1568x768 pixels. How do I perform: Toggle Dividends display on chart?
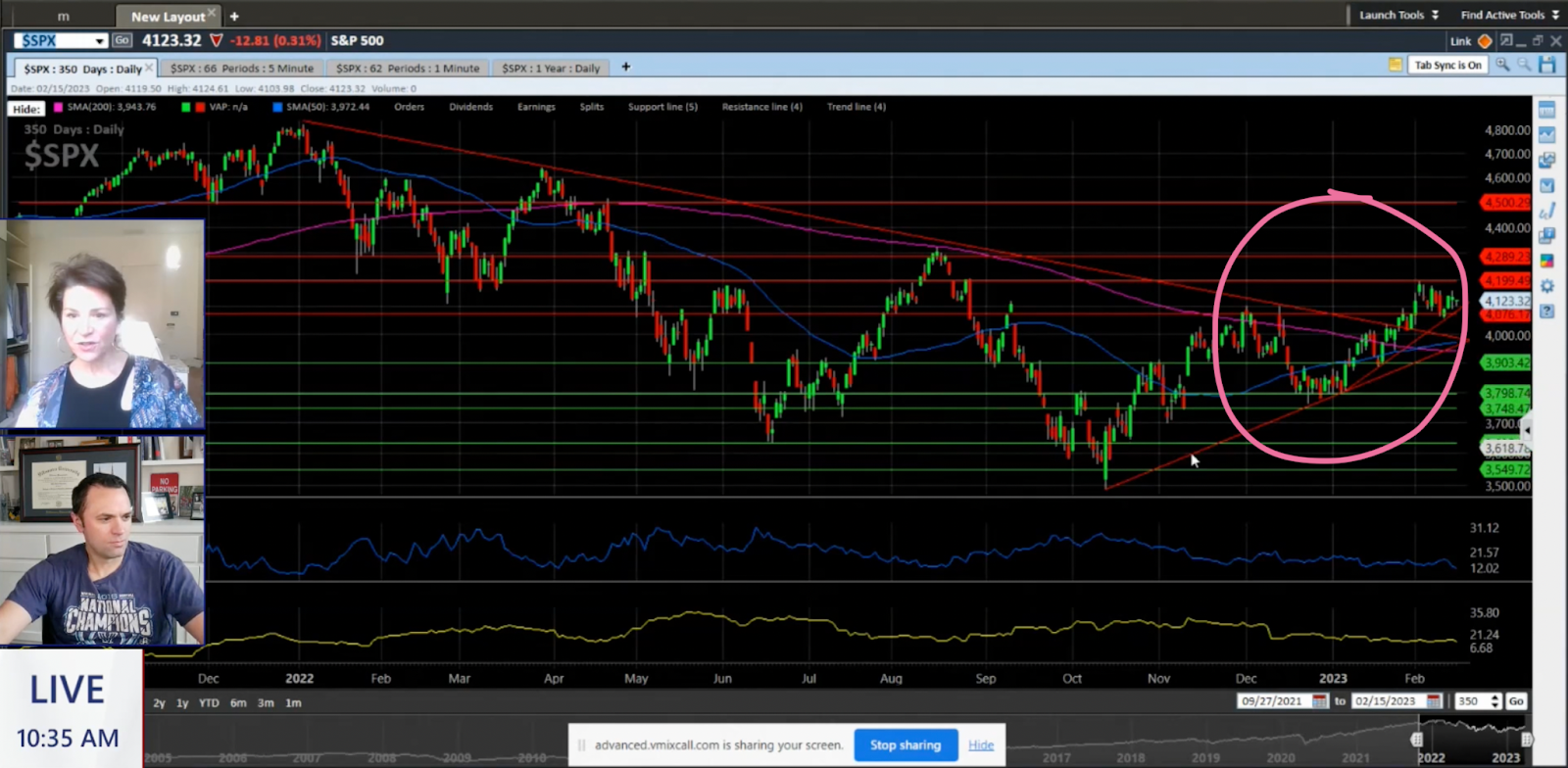click(x=471, y=107)
